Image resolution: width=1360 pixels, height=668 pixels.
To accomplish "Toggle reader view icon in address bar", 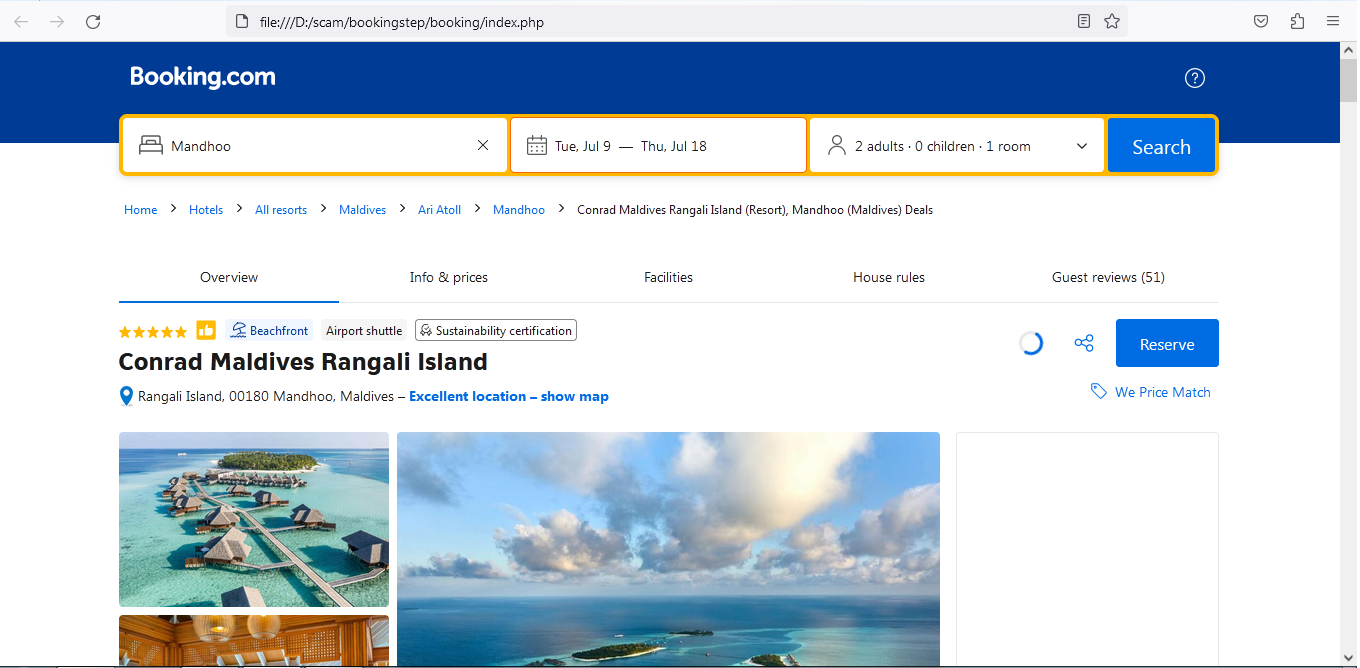I will coord(1084,21).
